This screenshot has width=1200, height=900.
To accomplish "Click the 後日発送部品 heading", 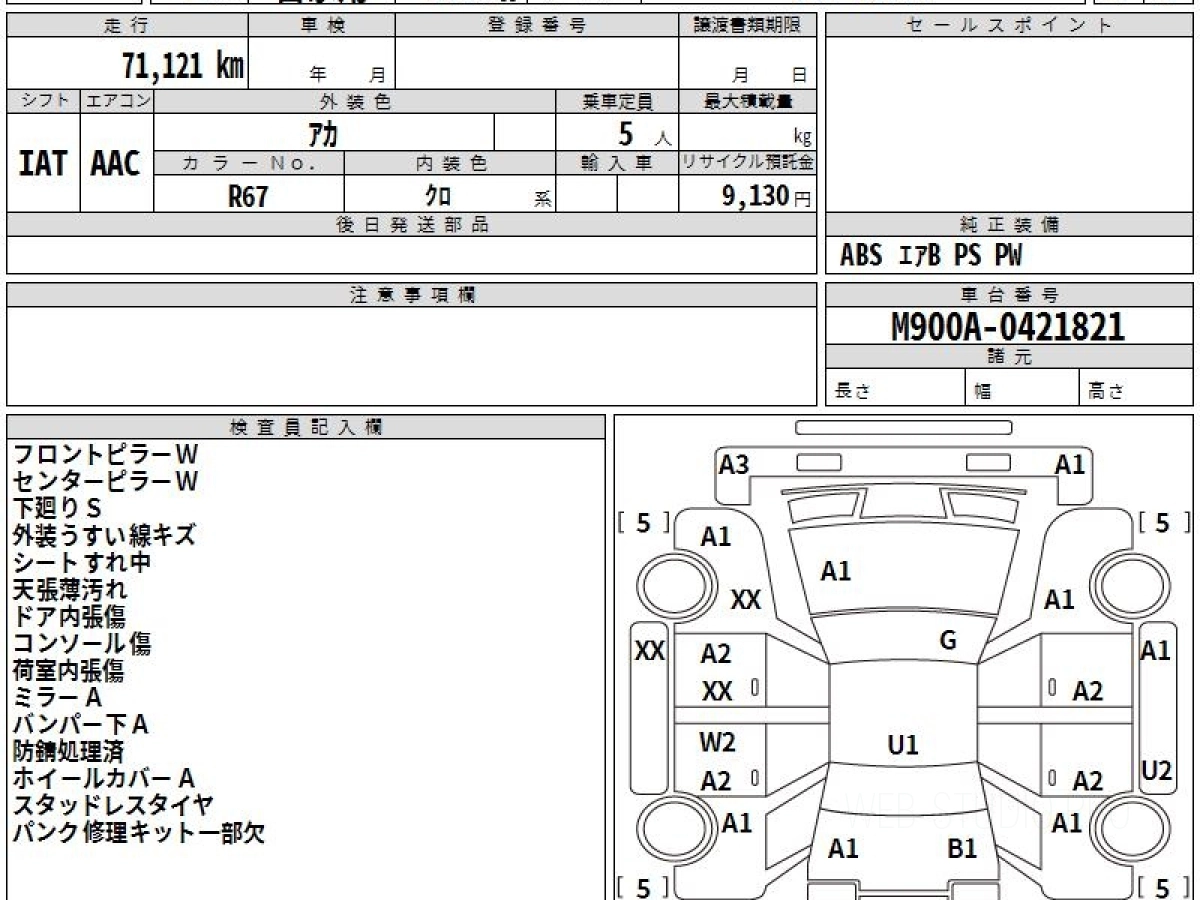I will (411, 225).
